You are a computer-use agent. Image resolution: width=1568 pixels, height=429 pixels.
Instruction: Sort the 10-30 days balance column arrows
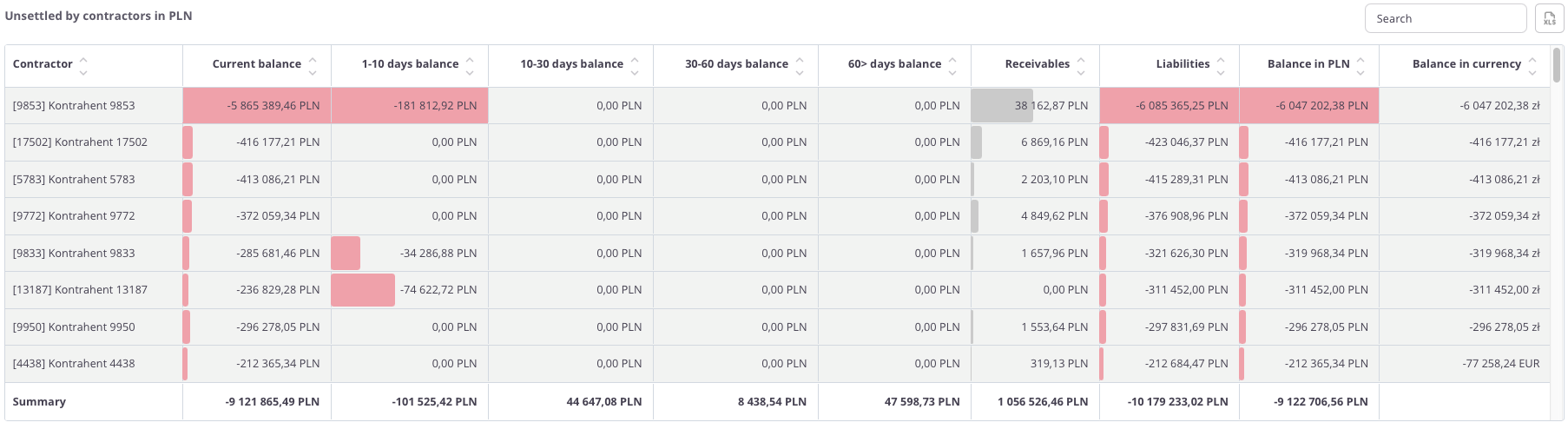click(635, 65)
